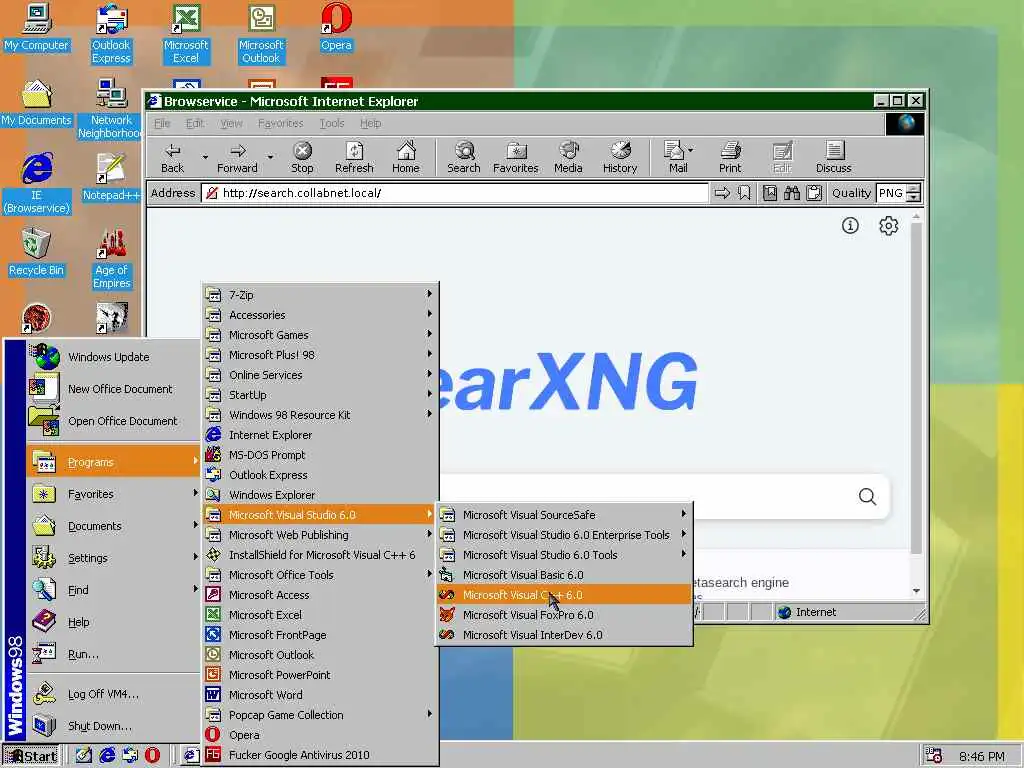Click the Refresh icon in IE toolbar

(354, 158)
